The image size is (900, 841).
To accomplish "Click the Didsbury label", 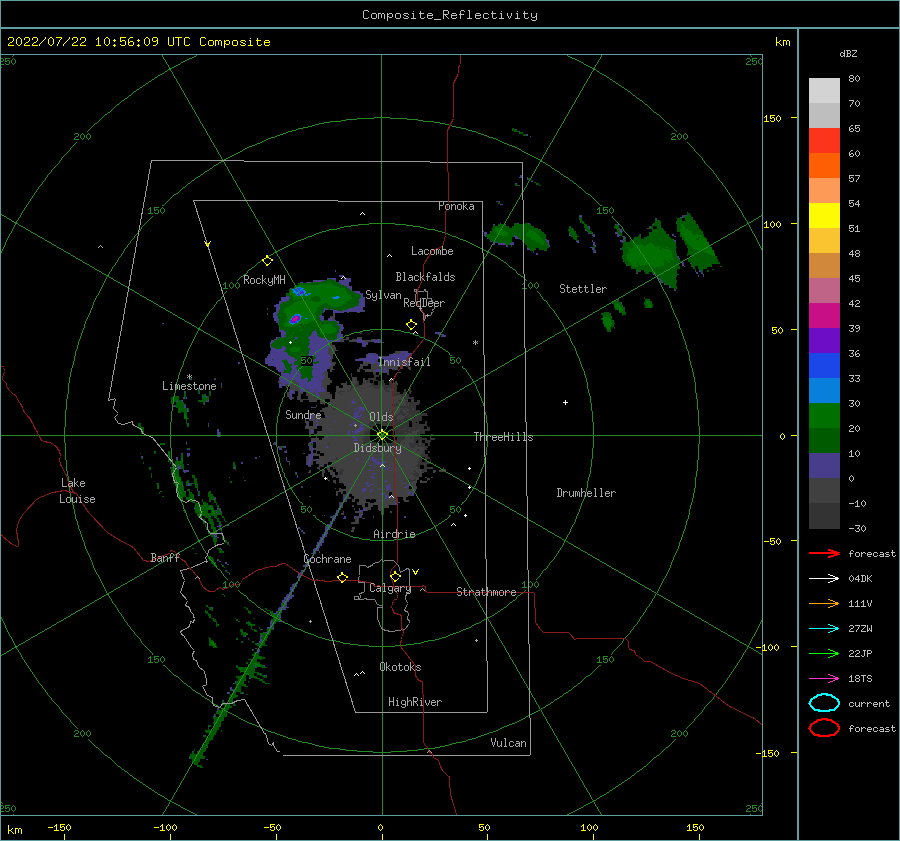I will [377, 448].
